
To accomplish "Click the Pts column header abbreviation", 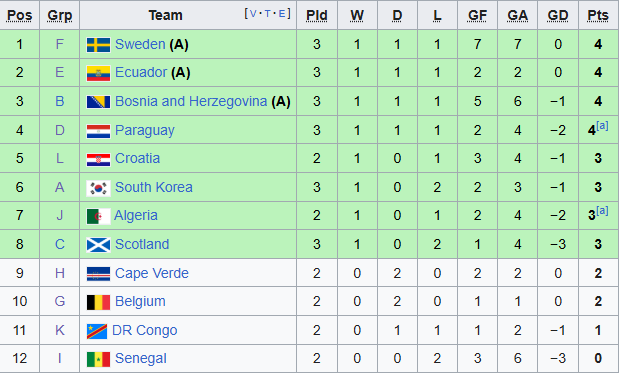I will (598, 15).
